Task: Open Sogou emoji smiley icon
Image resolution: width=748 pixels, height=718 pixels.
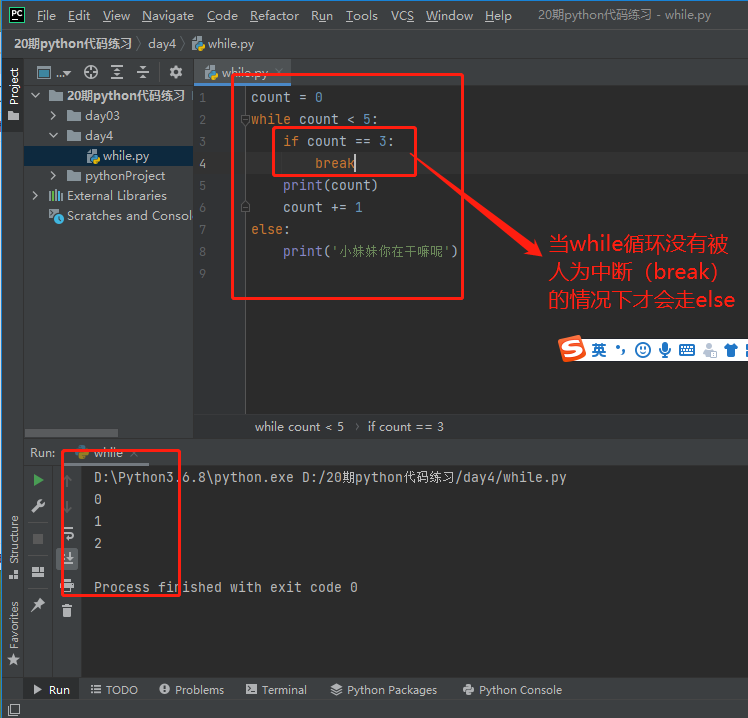Action: pyautogui.click(x=643, y=350)
